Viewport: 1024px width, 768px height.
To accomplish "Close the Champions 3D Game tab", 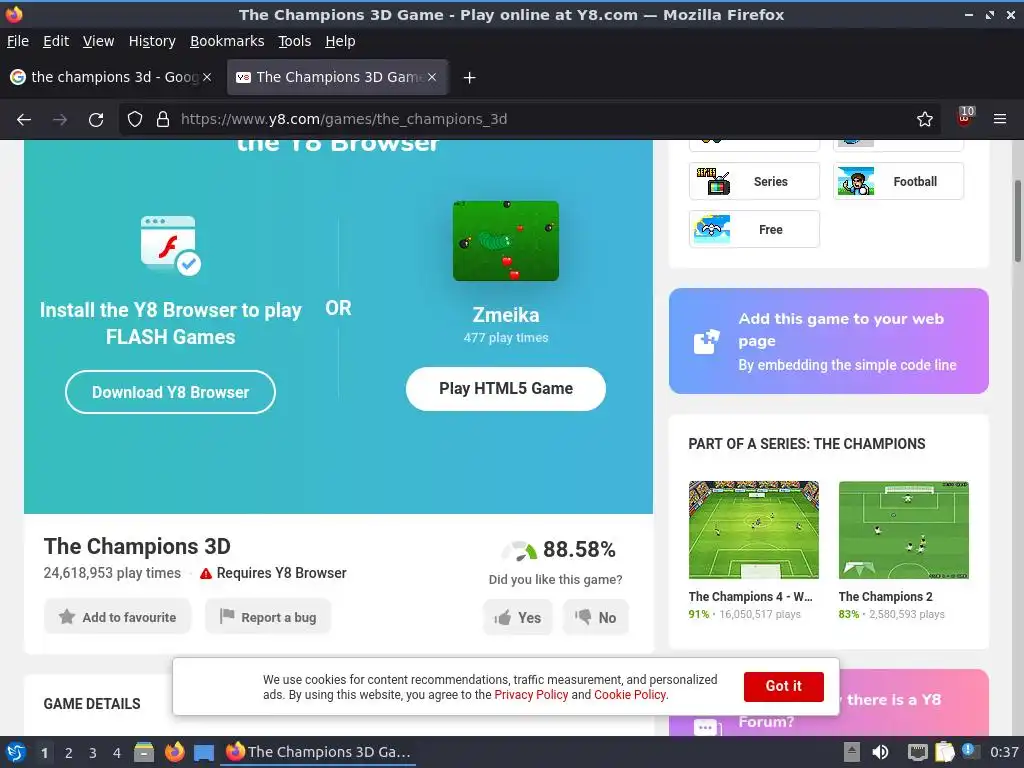I will (x=432, y=77).
